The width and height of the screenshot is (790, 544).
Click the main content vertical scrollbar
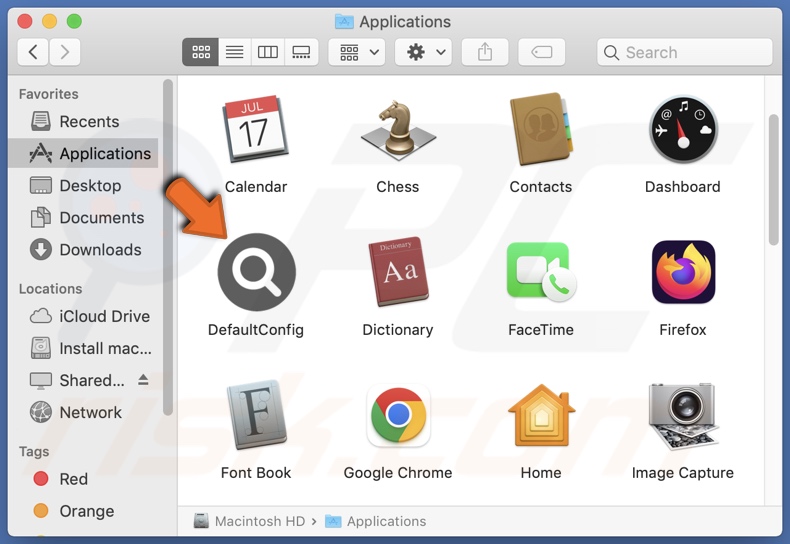(x=773, y=180)
